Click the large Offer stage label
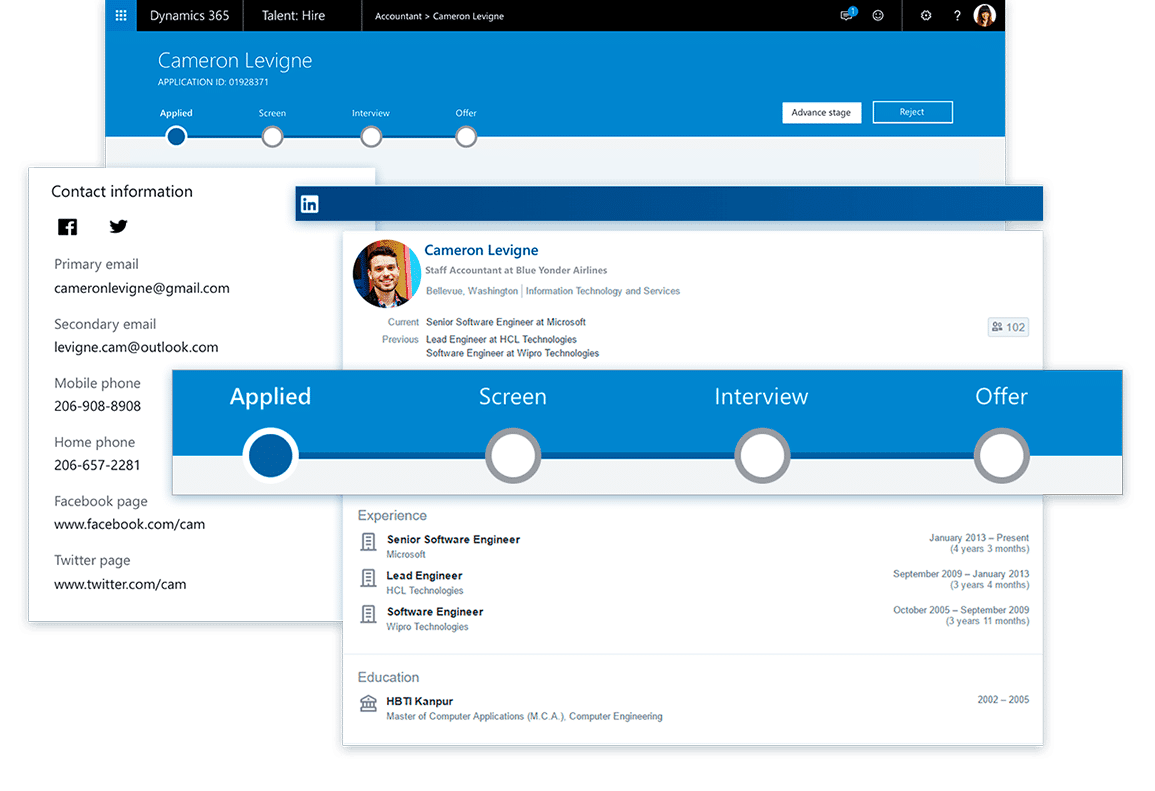The height and width of the screenshot is (791, 1155). (x=1001, y=397)
